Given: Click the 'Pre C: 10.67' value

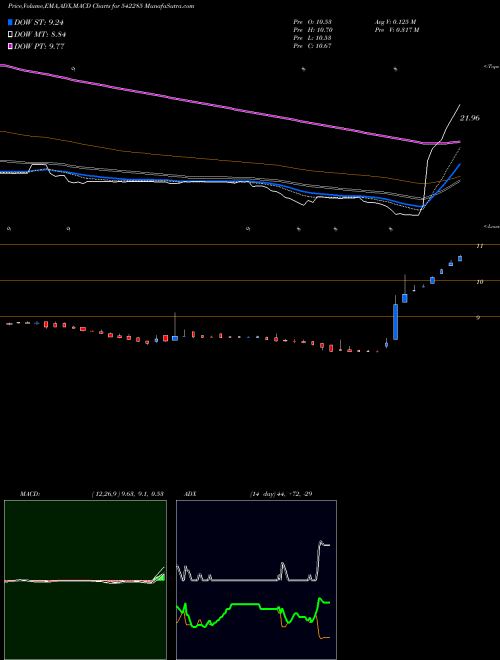Looking at the screenshot, I should click(x=313, y=46).
